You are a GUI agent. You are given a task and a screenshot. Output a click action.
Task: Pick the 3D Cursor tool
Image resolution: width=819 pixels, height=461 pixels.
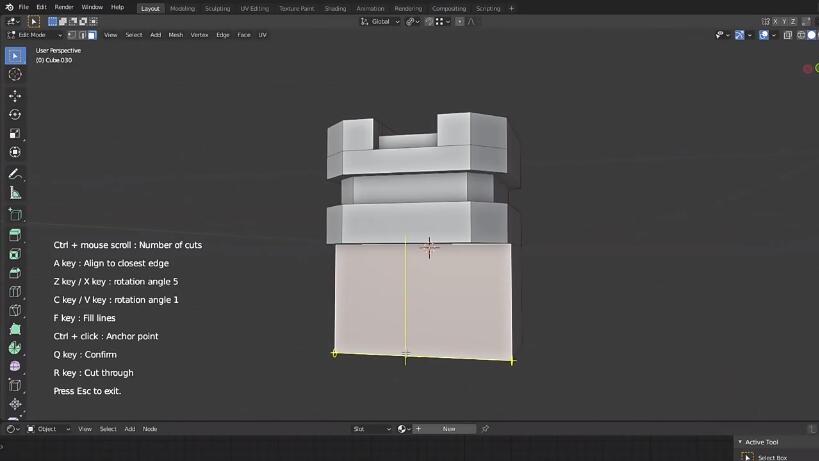15,74
